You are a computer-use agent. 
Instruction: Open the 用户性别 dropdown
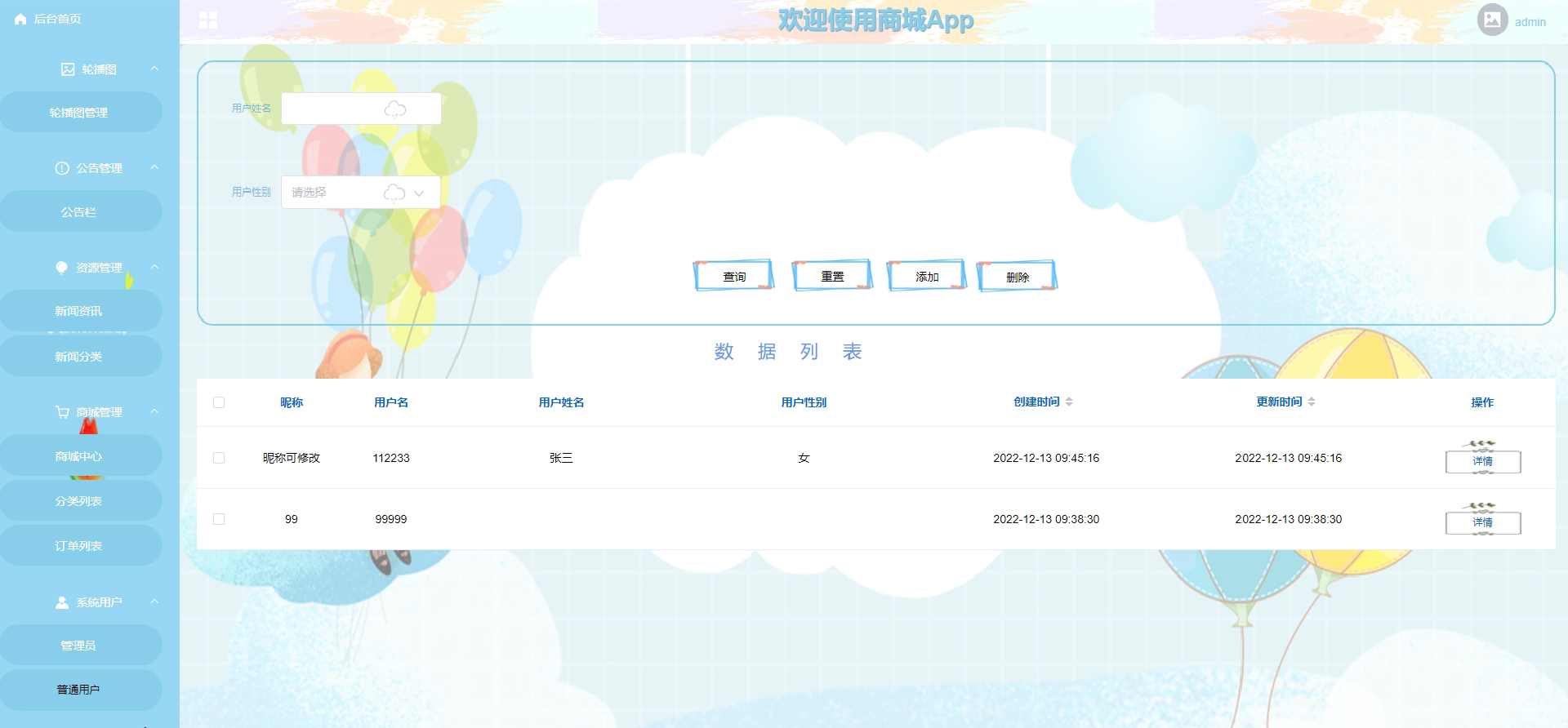pyautogui.click(x=361, y=193)
